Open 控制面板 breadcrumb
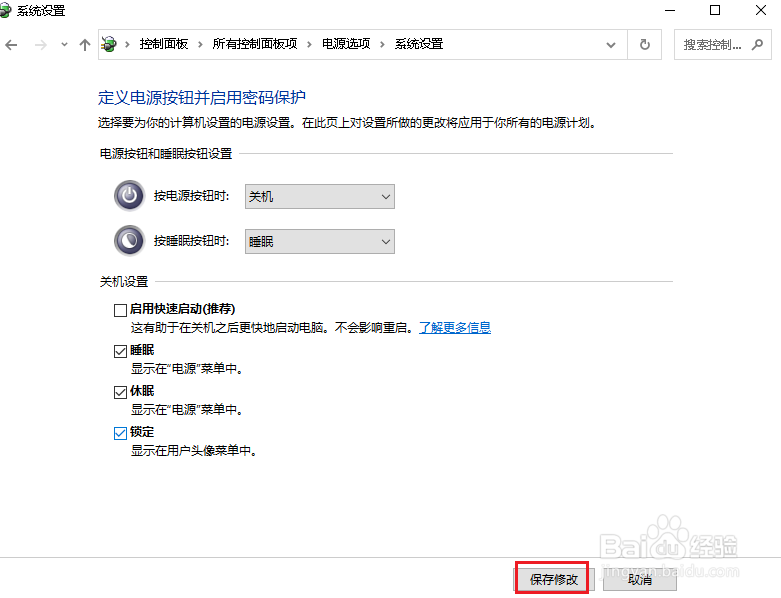 164,44
